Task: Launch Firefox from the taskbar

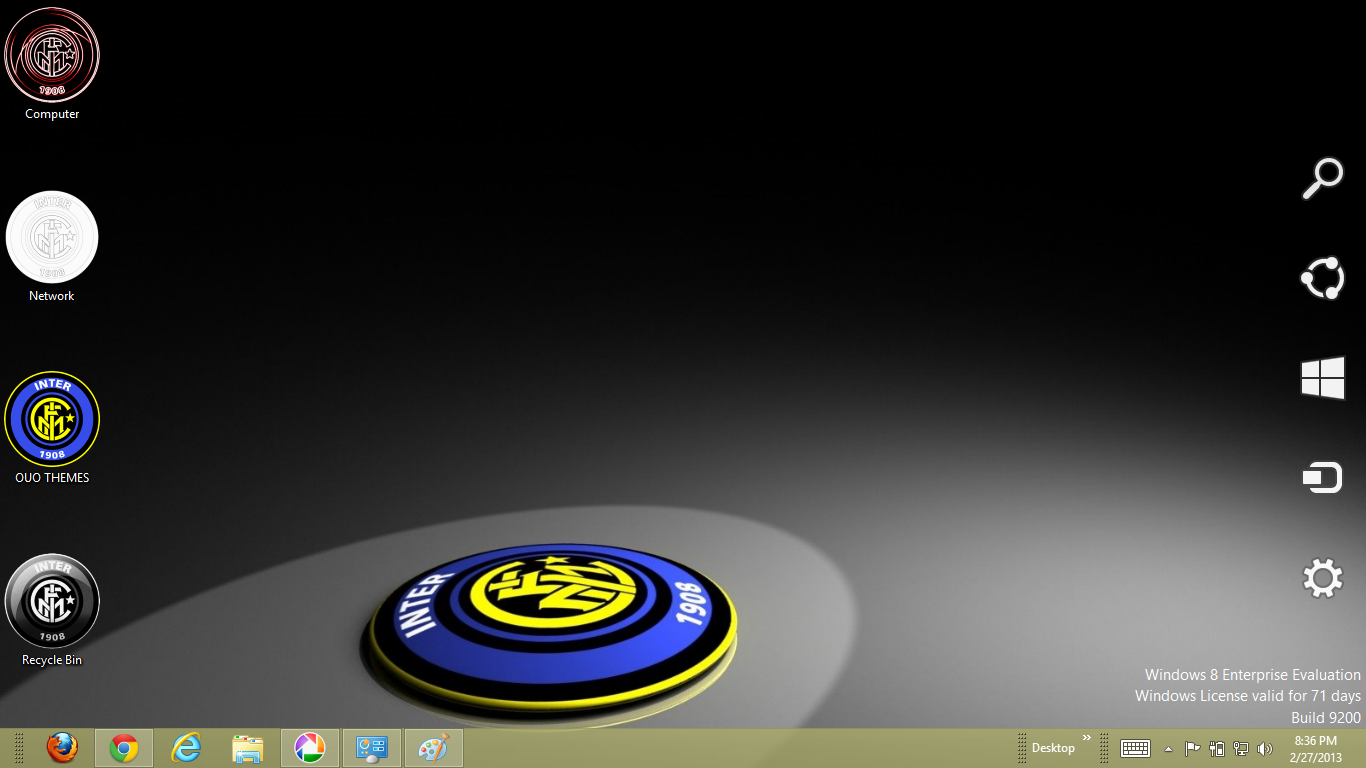Action: tap(62, 748)
